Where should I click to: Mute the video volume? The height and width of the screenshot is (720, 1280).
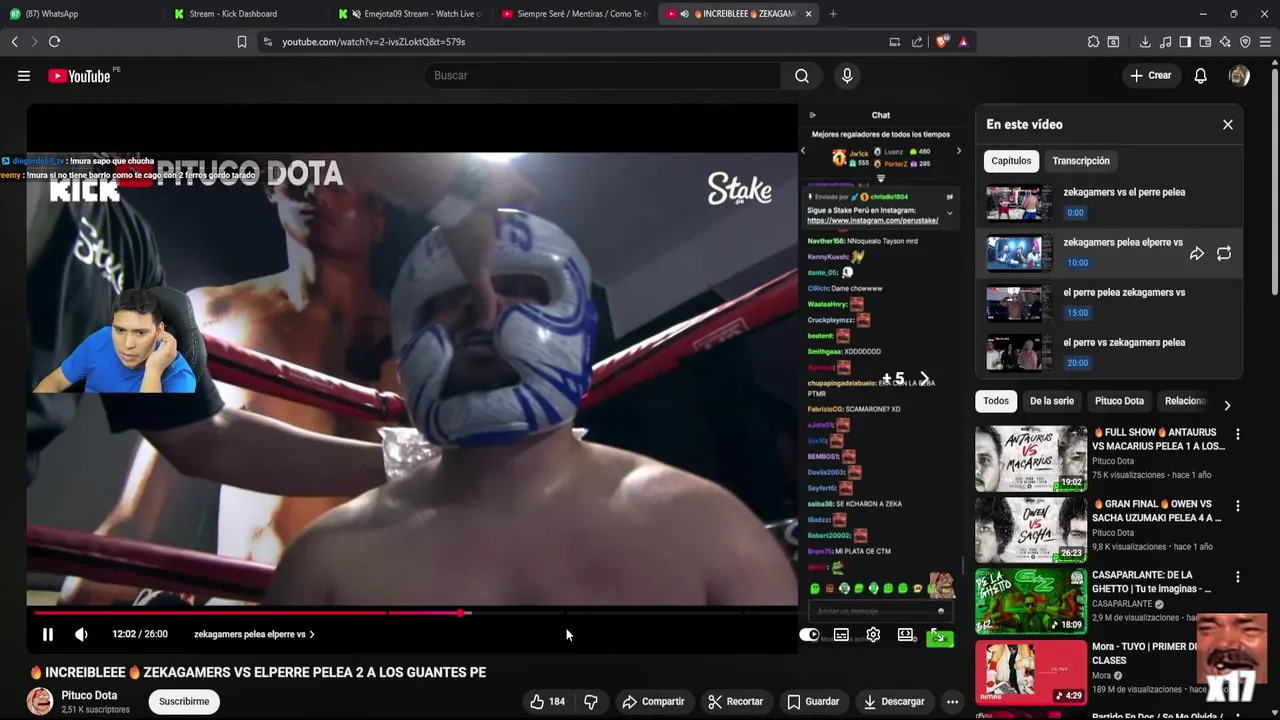[x=81, y=634]
